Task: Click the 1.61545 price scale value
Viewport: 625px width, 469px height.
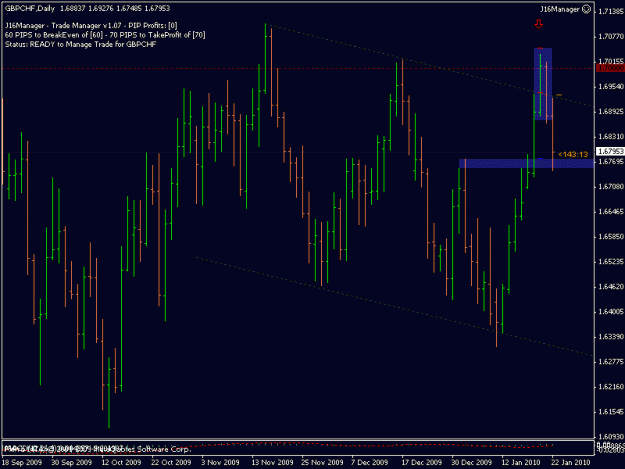Action: [611, 412]
